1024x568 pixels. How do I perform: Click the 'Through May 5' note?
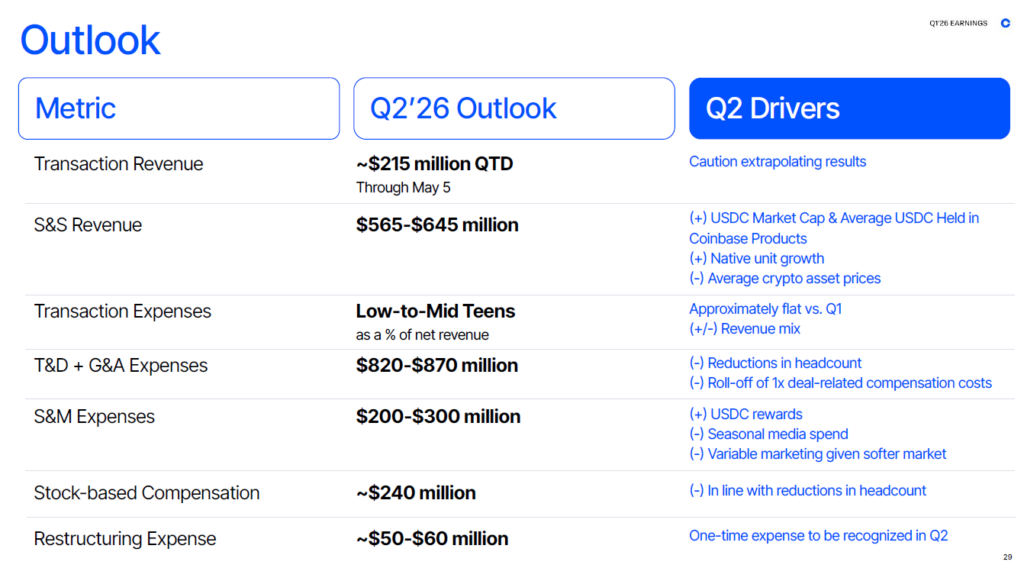403,188
